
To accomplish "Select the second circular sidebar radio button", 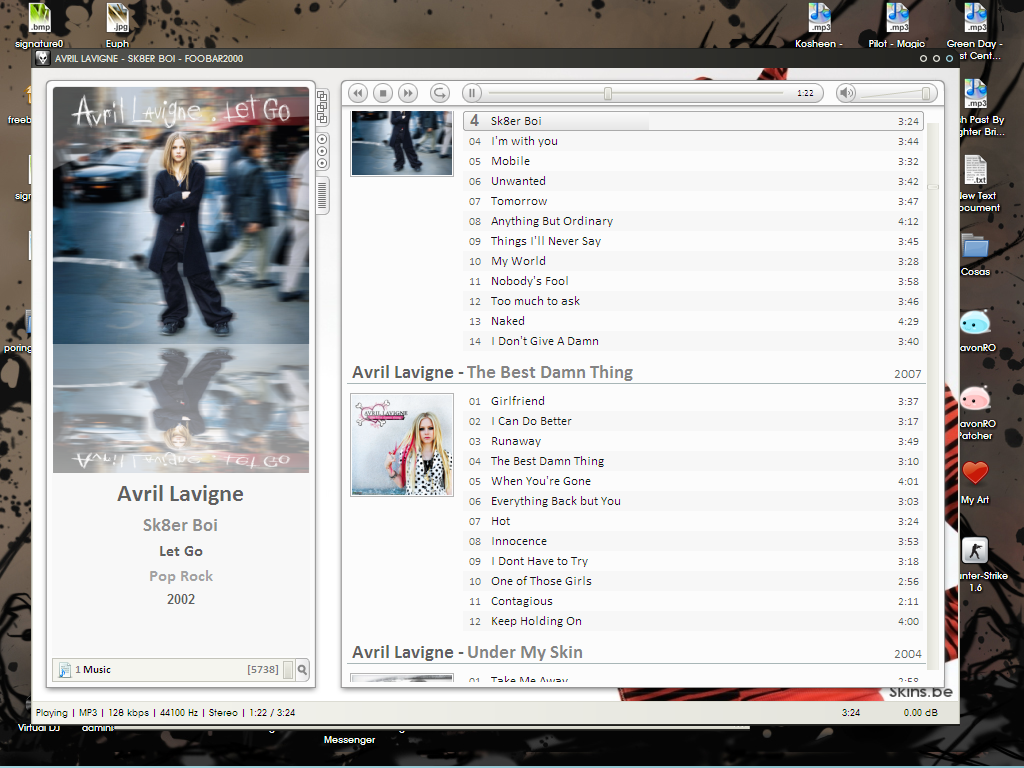I will [x=322, y=151].
